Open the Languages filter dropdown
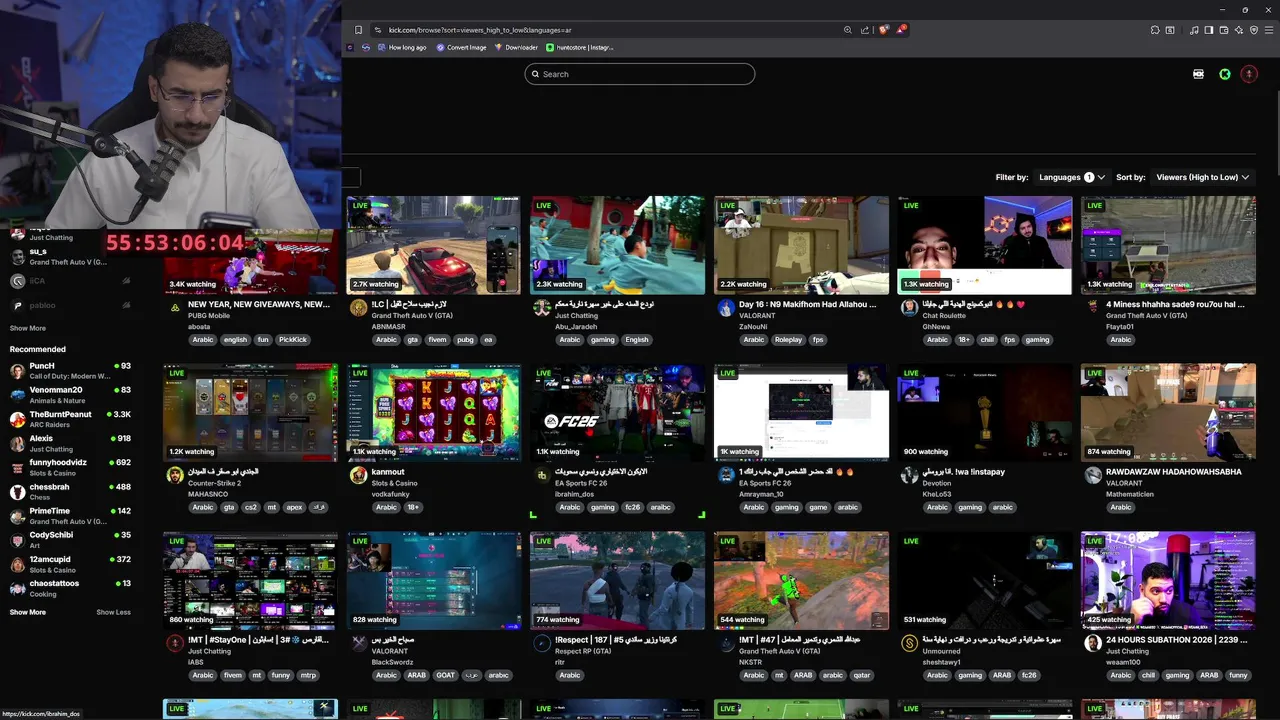Image resolution: width=1280 pixels, height=720 pixels. pos(1072,177)
